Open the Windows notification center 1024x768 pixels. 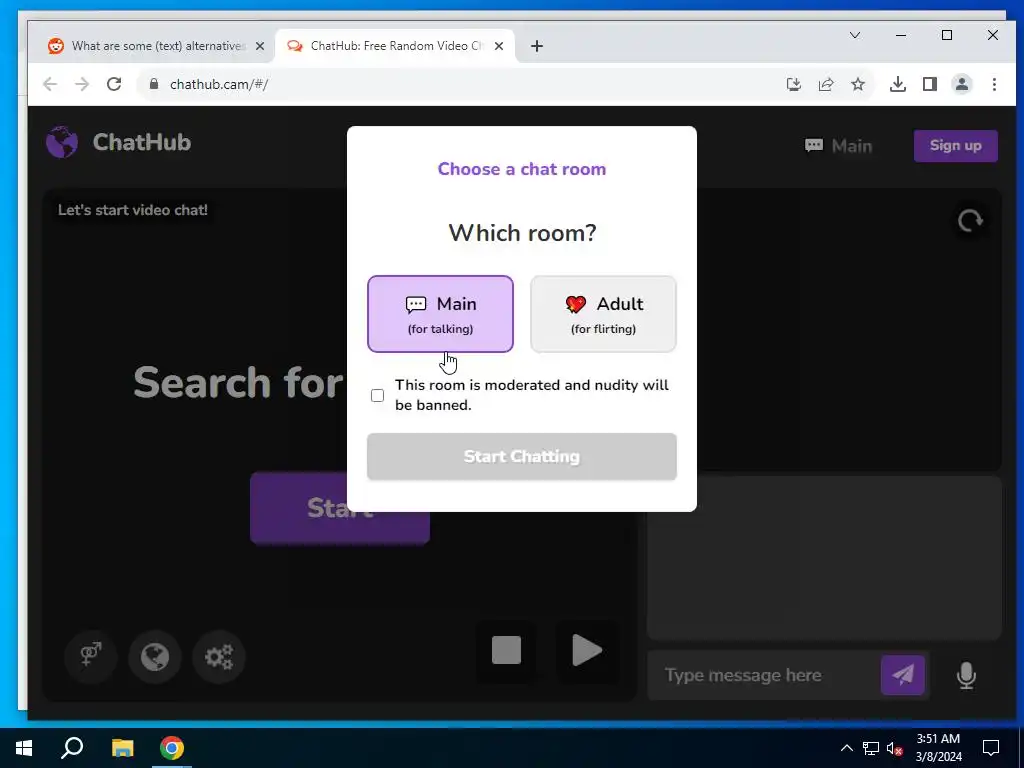click(x=991, y=748)
